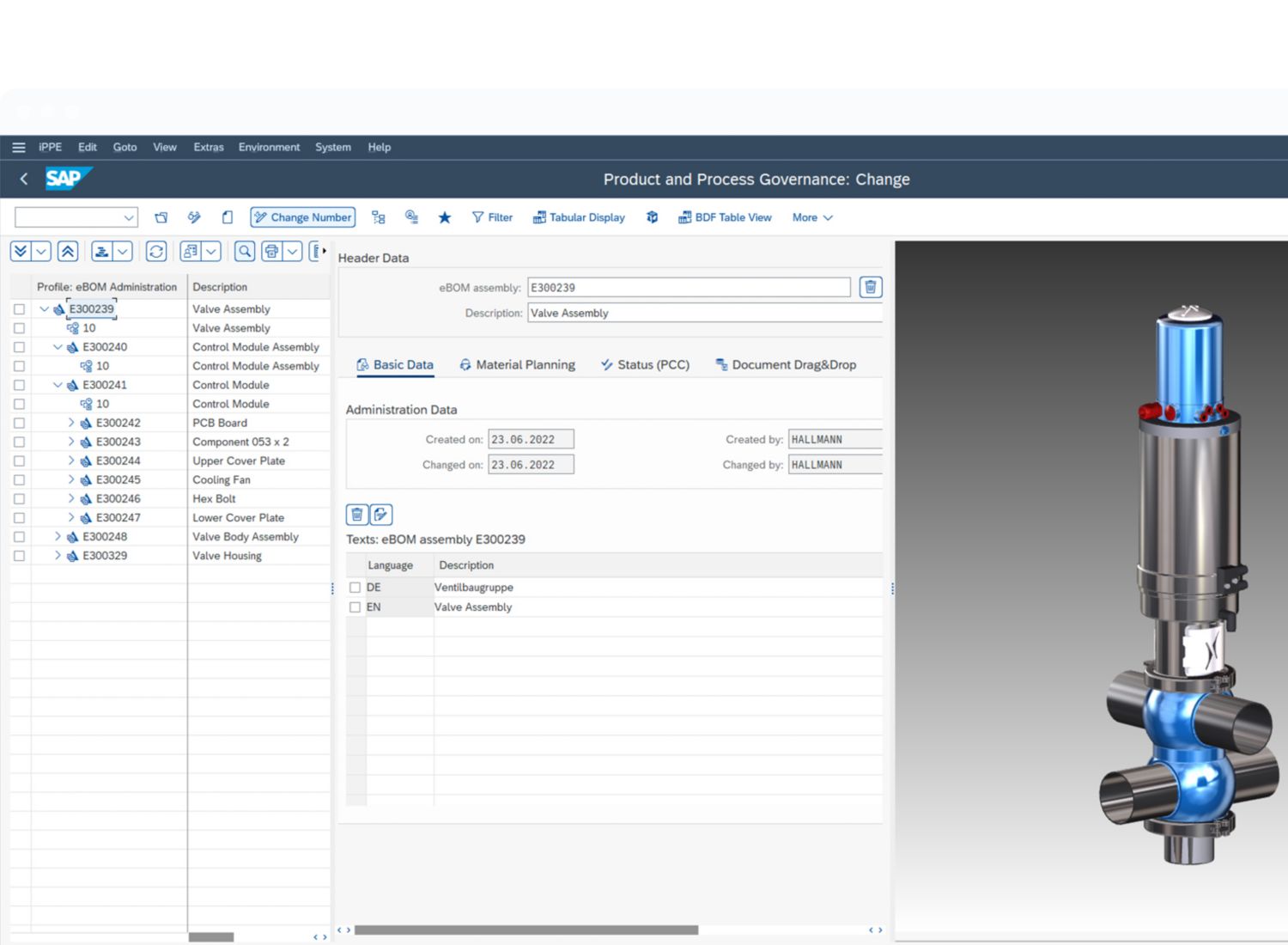Open the More dropdown in the toolbar
Screen dimensions: 1288x945
[811, 217]
